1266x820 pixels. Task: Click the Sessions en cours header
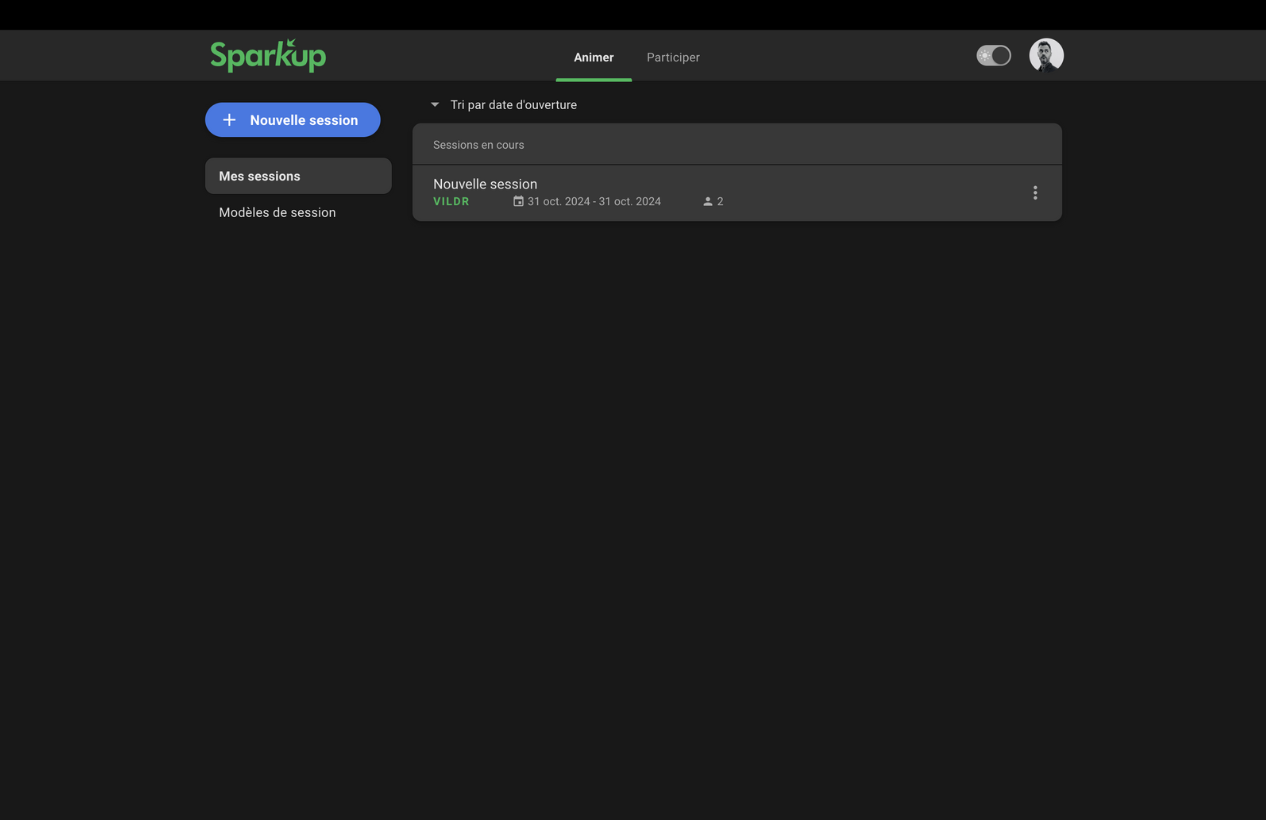point(478,145)
